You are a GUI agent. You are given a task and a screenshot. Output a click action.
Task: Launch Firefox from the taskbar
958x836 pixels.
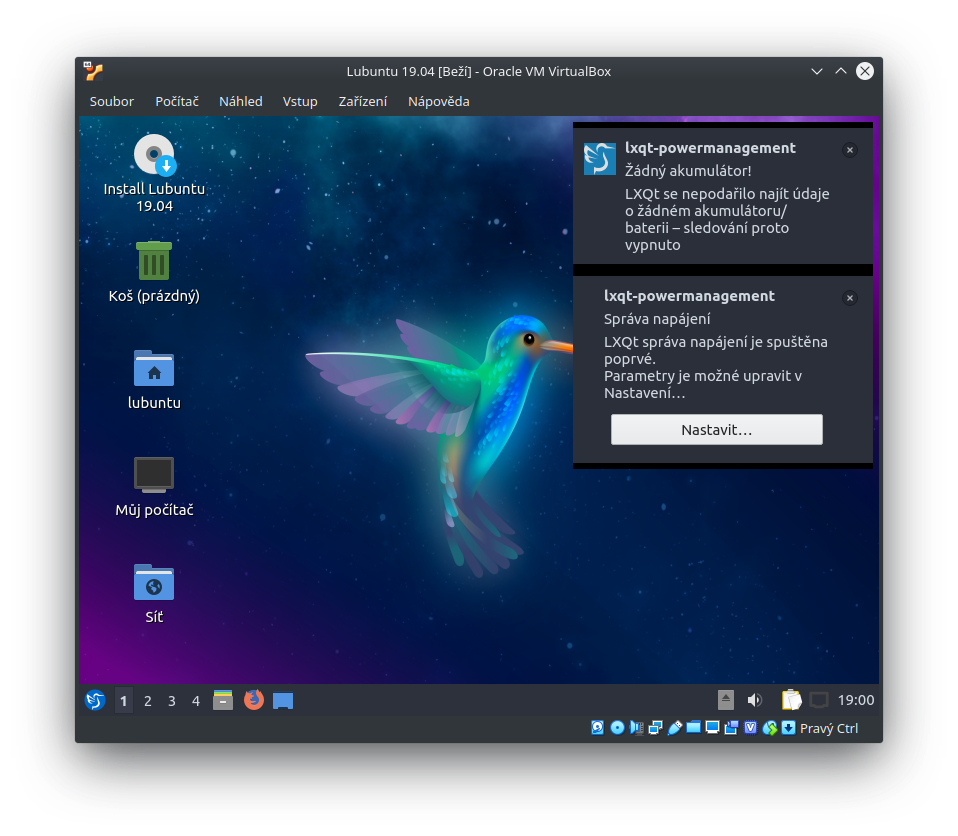(253, 700)
